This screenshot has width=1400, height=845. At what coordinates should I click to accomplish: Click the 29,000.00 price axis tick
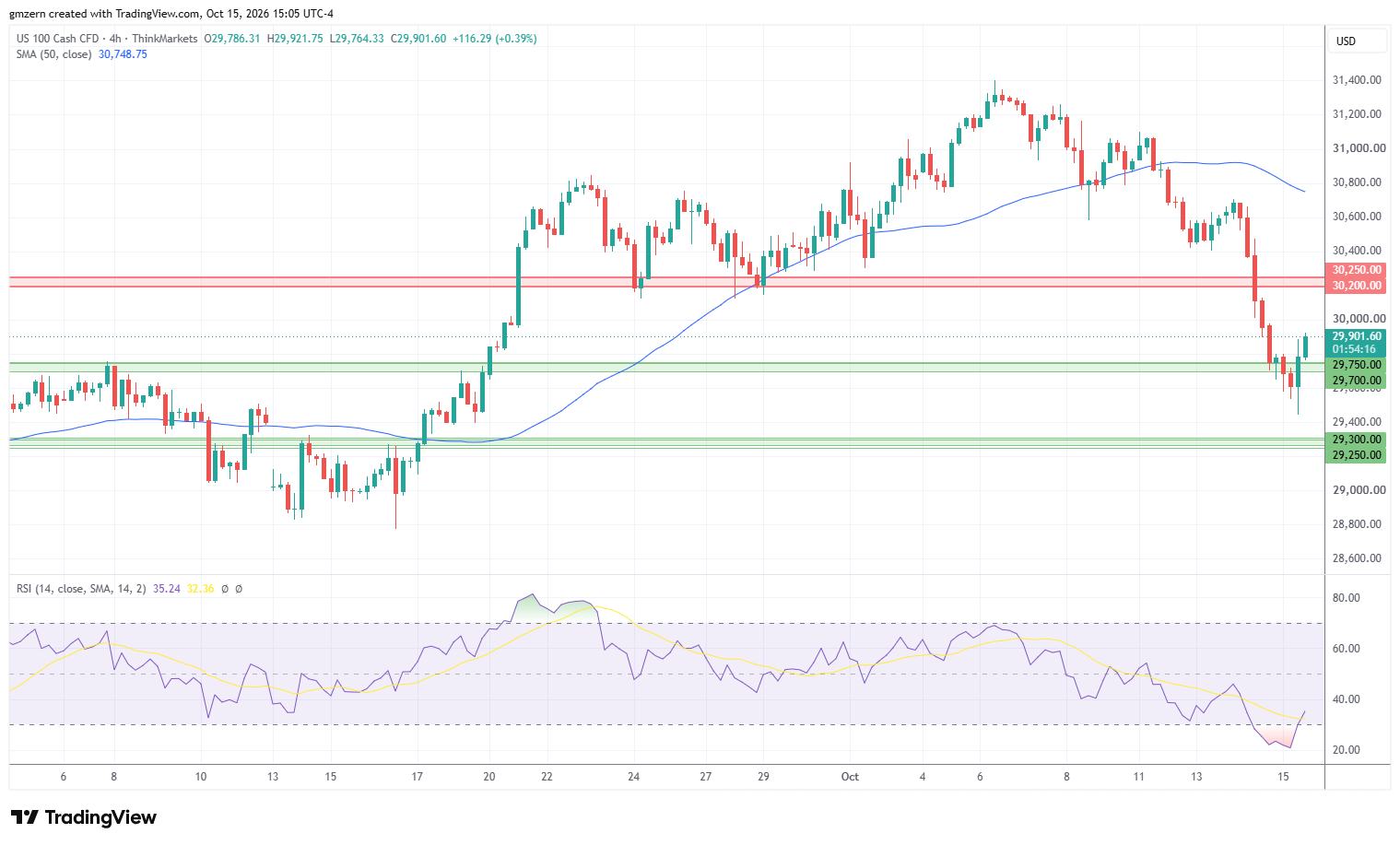(1359, 490)
